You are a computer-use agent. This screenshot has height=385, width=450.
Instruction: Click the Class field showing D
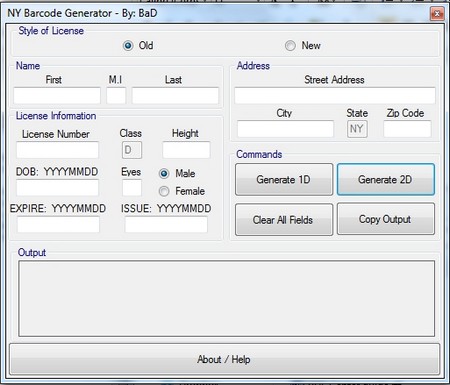(132, 150)
